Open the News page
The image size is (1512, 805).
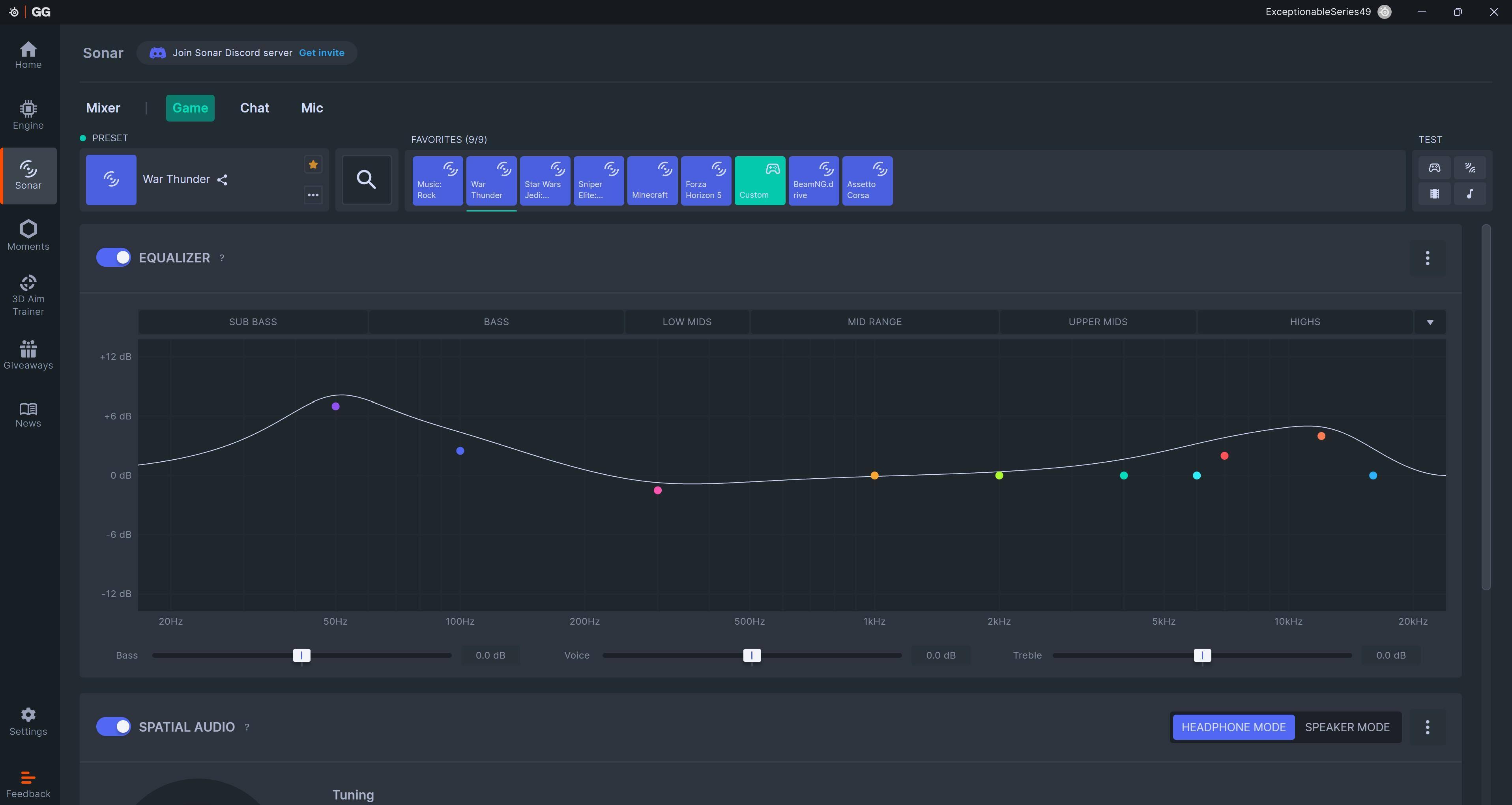point(28,415)
